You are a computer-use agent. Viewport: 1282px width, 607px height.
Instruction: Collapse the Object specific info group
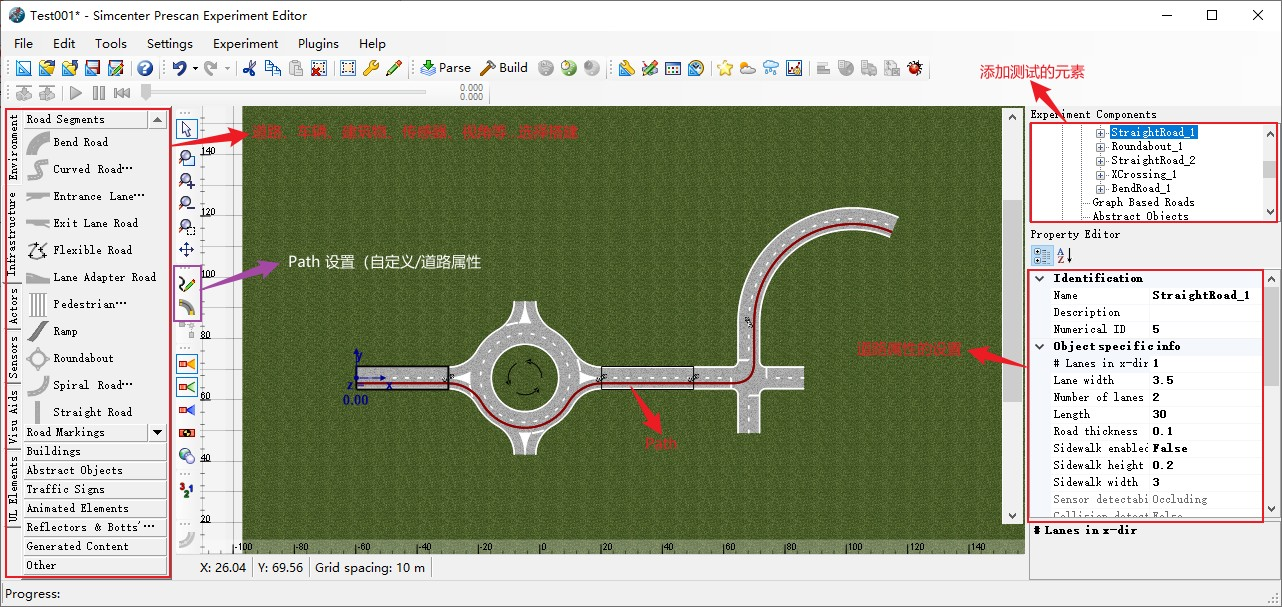pos(1040,346)
